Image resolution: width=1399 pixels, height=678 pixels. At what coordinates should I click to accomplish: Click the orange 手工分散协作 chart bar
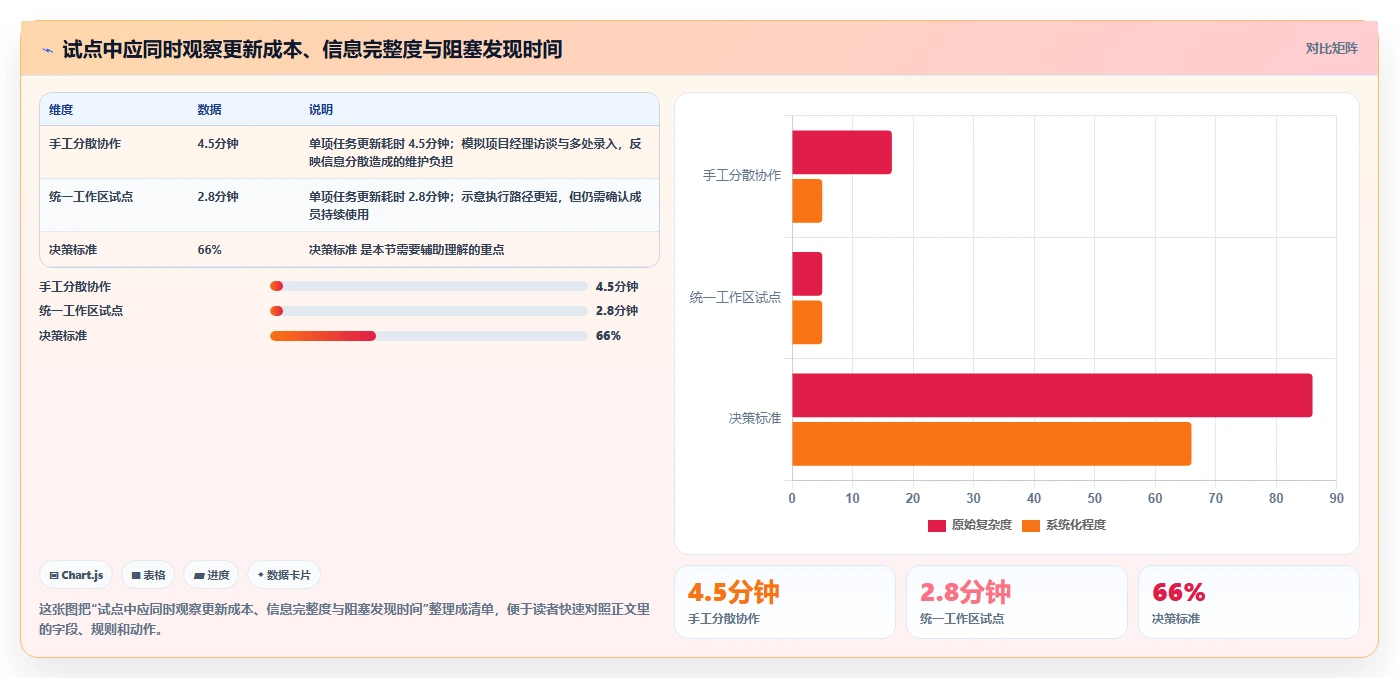pos(807,201)
